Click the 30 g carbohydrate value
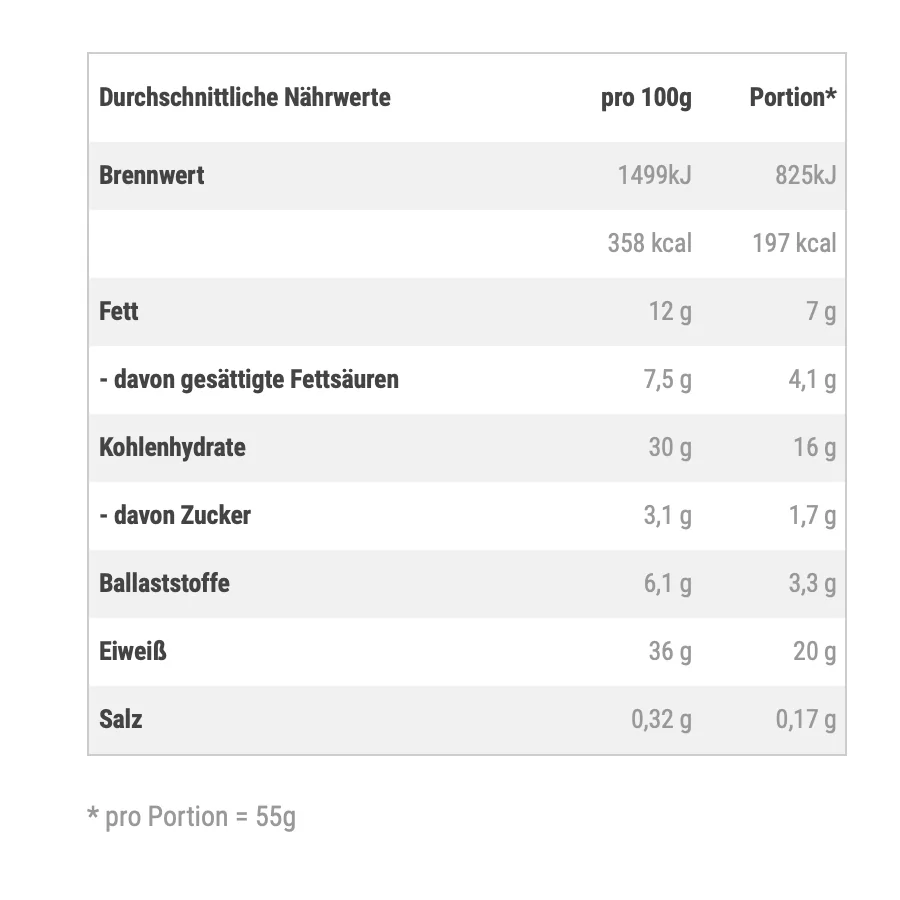The height and width of the screenshot is (900, 900). [669, 447]
